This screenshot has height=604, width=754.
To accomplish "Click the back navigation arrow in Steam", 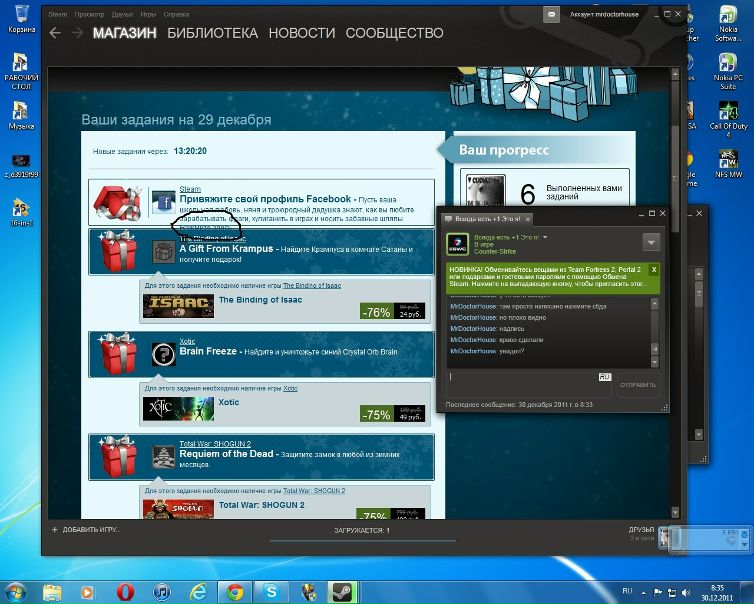I will click(x=55, y=33).
